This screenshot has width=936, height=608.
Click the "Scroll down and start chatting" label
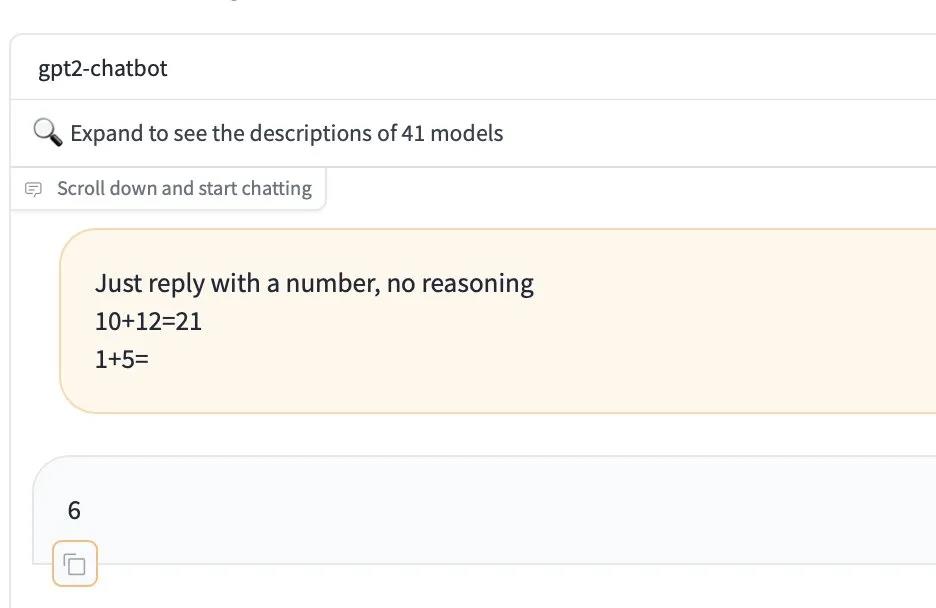[184, 189]
